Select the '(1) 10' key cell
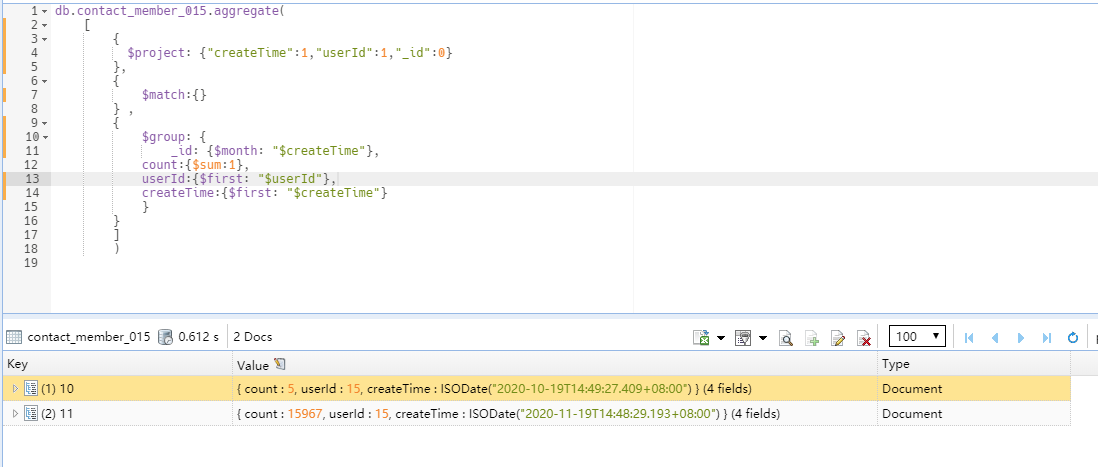This screenshot has height=467, width=1098. tap(118, 389)
